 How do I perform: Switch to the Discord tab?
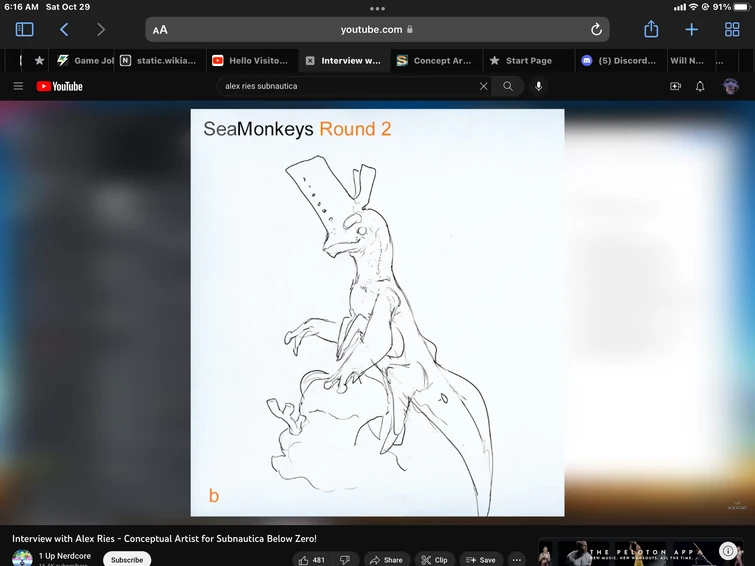619,61
